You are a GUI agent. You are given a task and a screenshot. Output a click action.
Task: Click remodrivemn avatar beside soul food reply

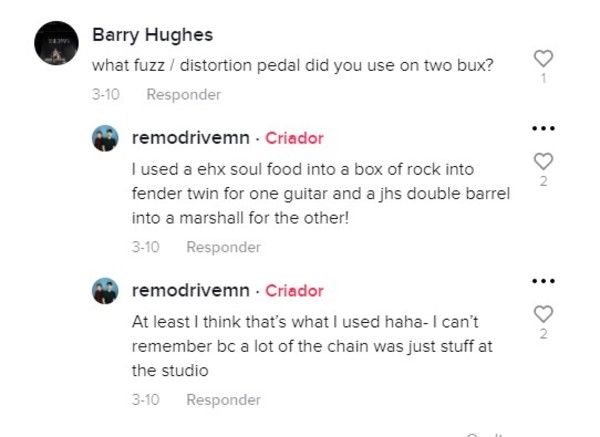(105, 138)
